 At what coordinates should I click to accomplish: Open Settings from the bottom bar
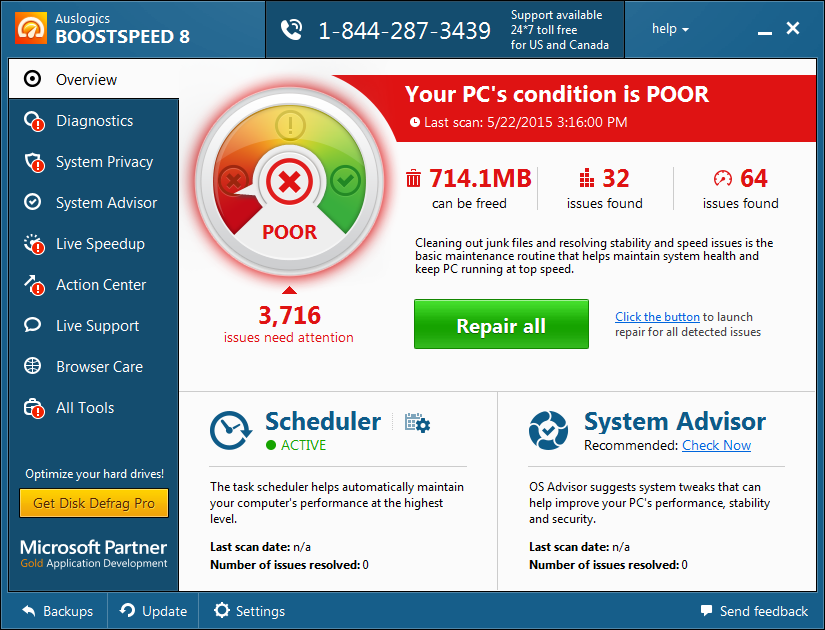pyautogui.click(x=250, y=611)
